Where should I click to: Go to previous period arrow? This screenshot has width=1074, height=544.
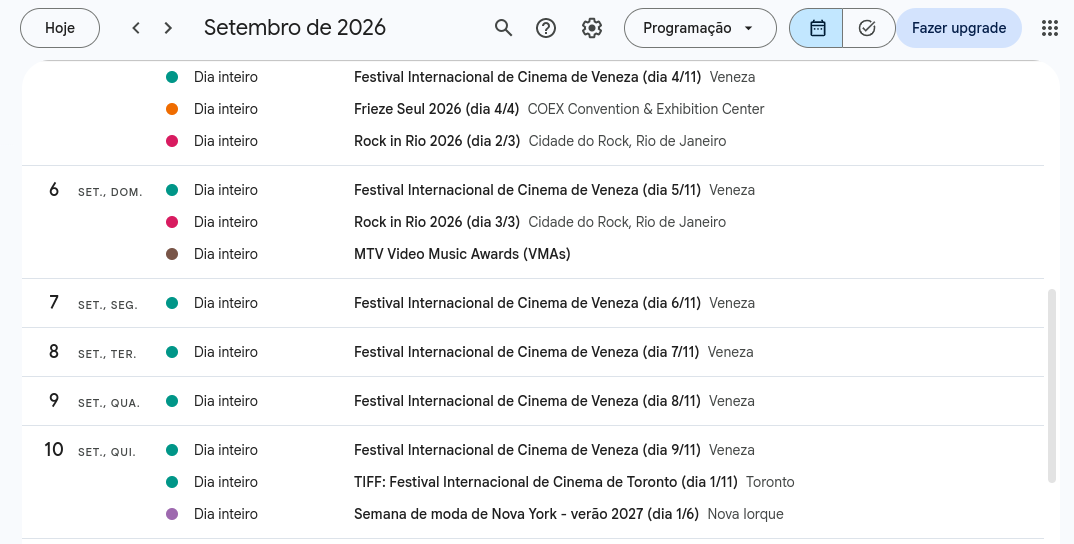point(136,28)
